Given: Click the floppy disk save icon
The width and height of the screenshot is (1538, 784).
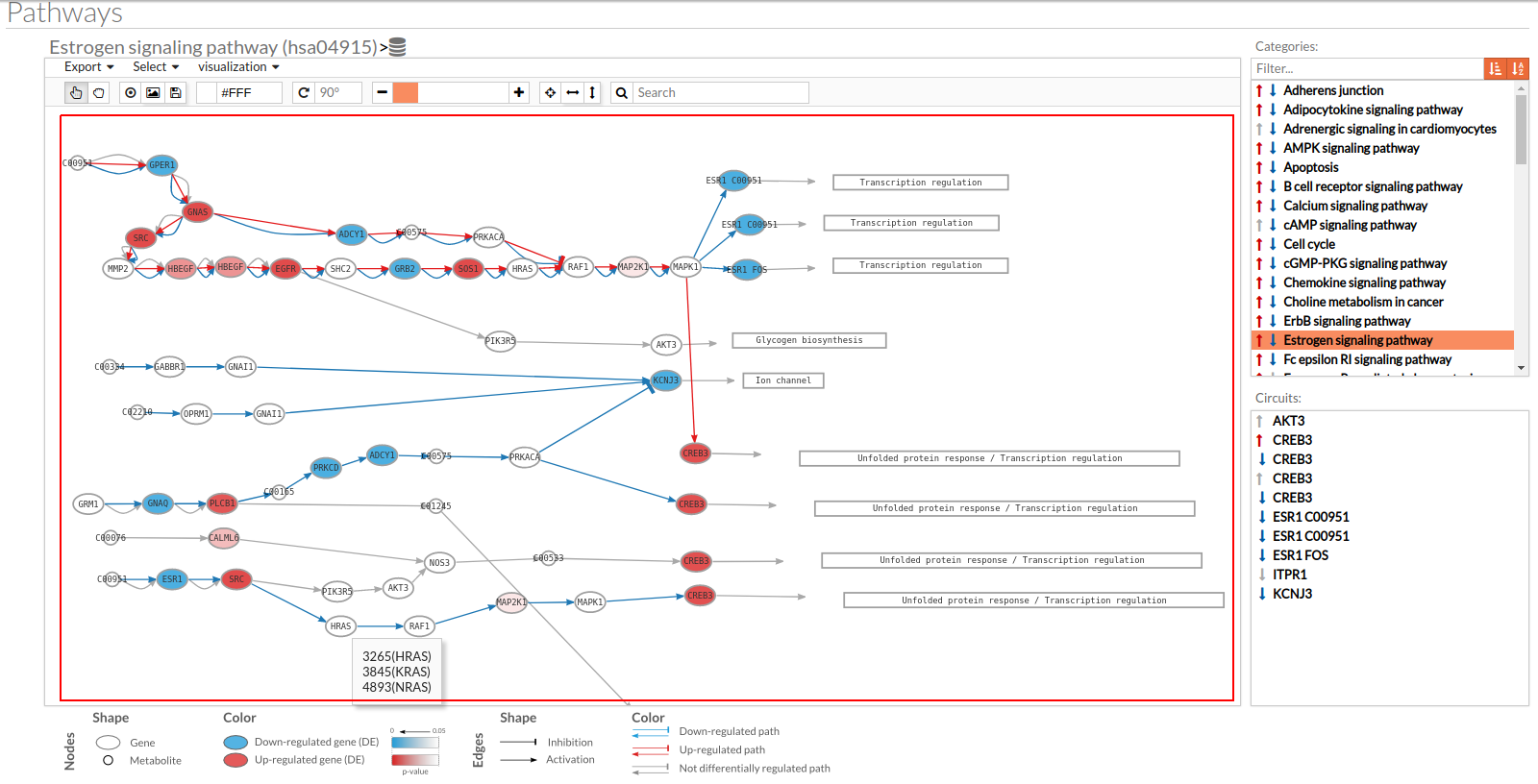Looking at the screenshot, I should click(175, 92).
